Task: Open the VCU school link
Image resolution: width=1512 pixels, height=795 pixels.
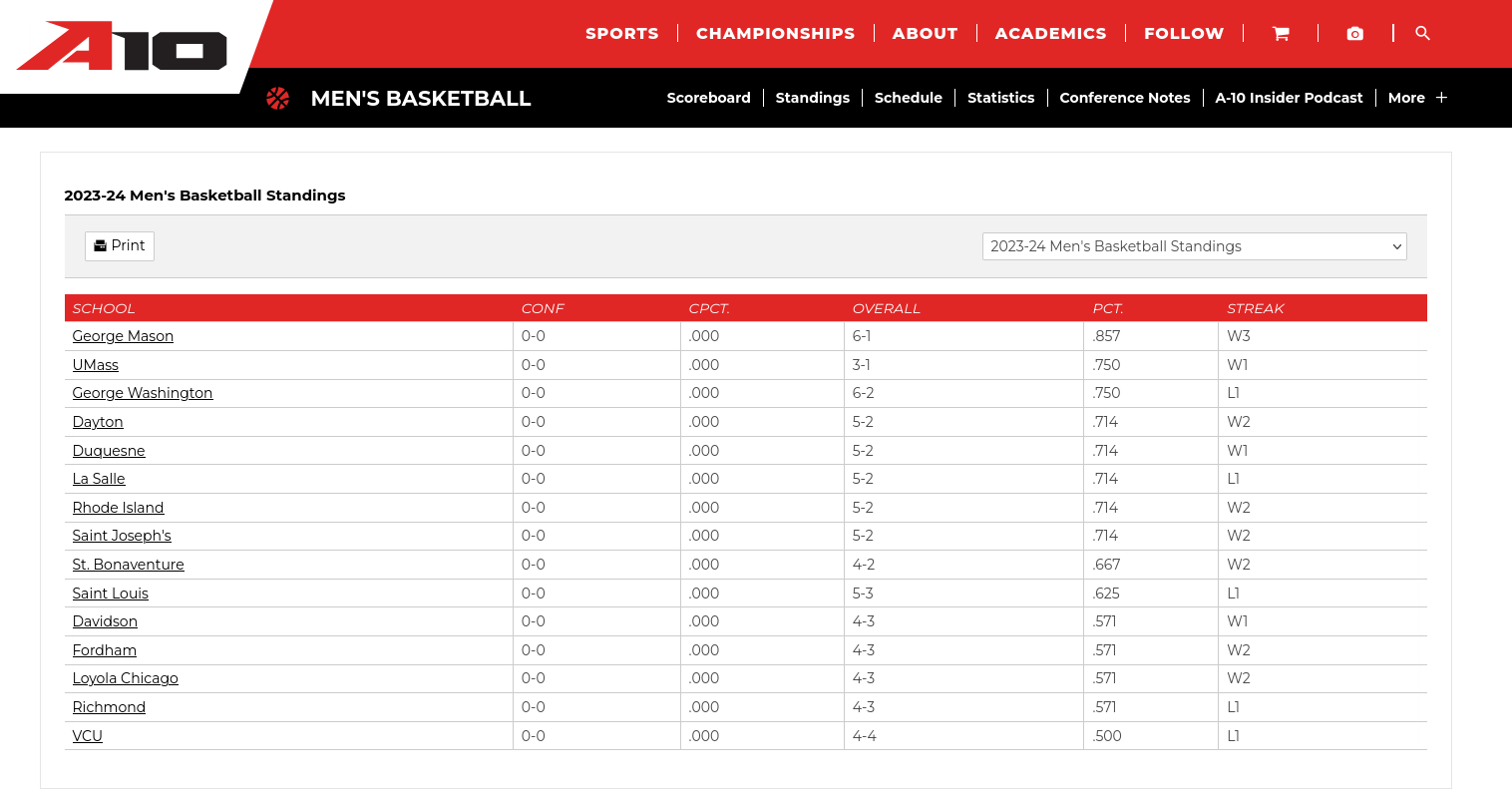Action: 88,736
